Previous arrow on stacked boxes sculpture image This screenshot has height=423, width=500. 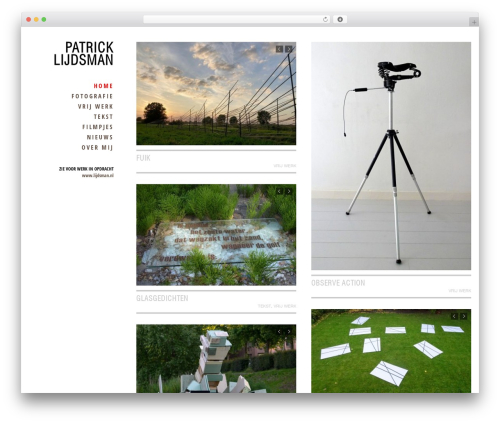point(279,332)
